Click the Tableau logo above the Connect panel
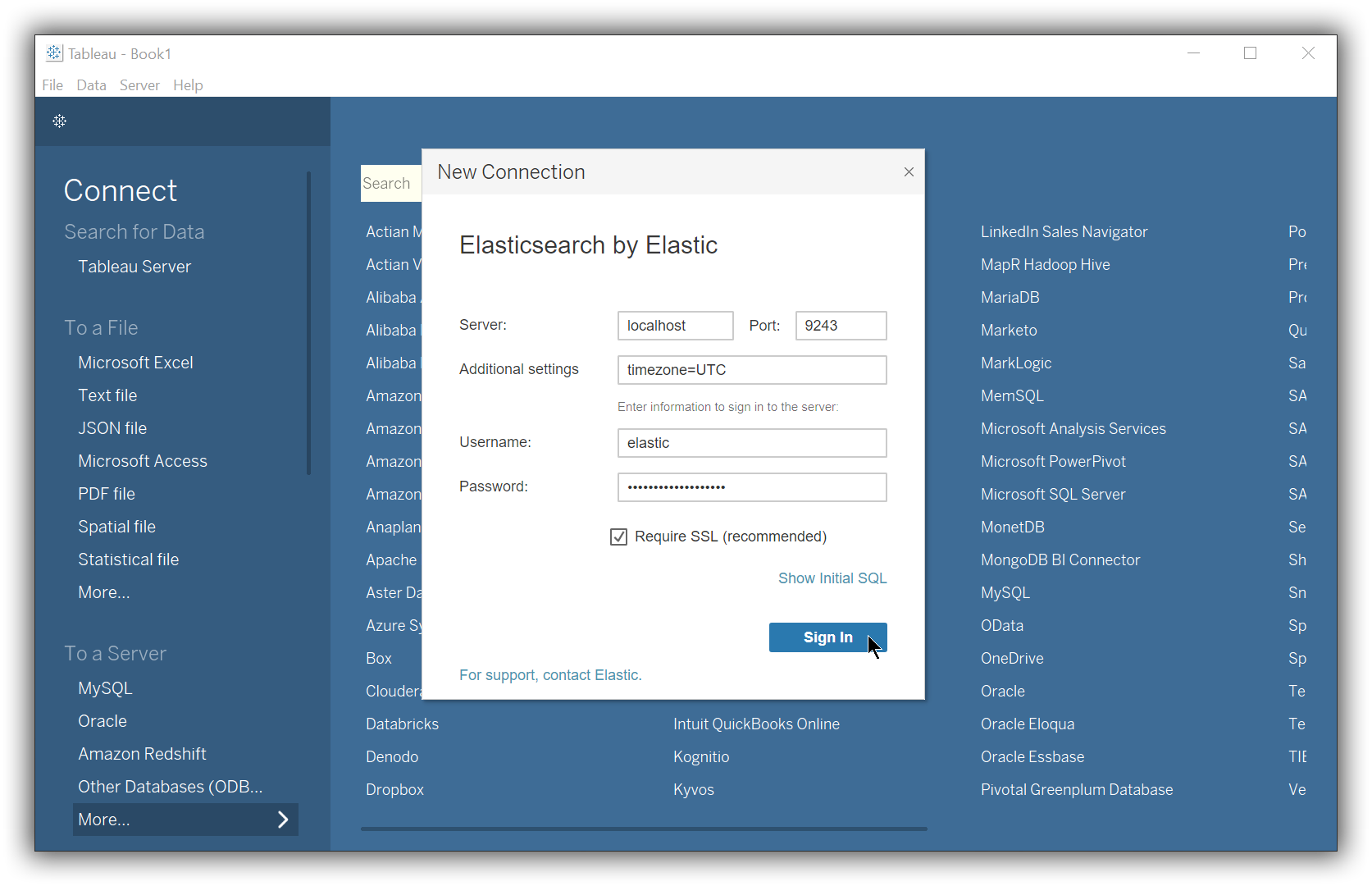Viewport: 1372px width, 886px height. (x=58, y=121)
